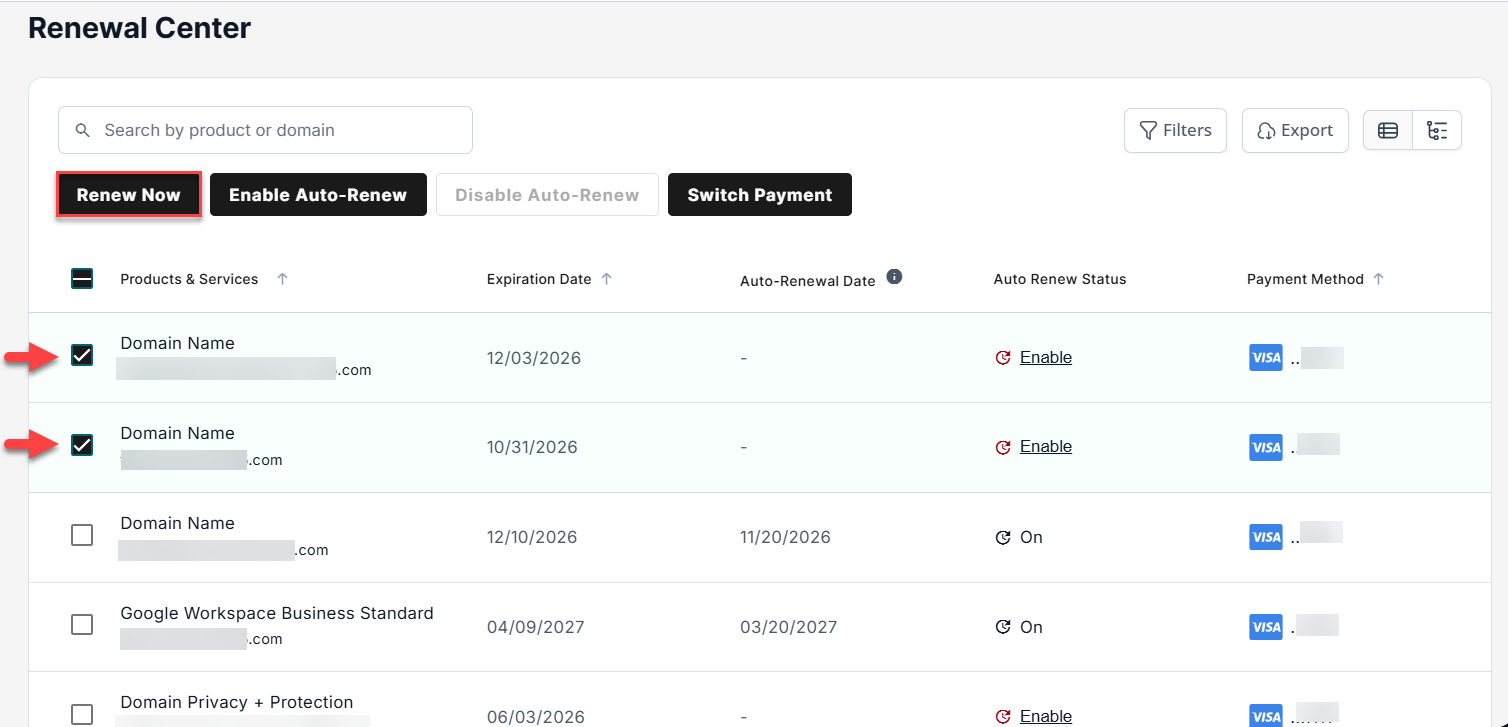Click auto-renew On icon for 04/09/2027
Screen dimensions: 1508x727
(x=1003, y=627)
